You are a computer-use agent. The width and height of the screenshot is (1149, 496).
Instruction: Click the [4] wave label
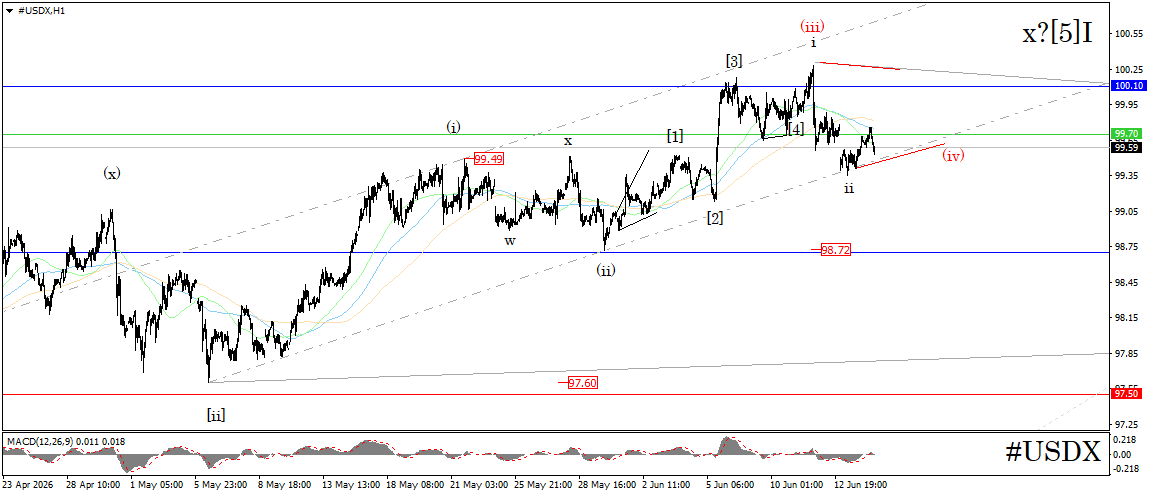click(796, 129)
